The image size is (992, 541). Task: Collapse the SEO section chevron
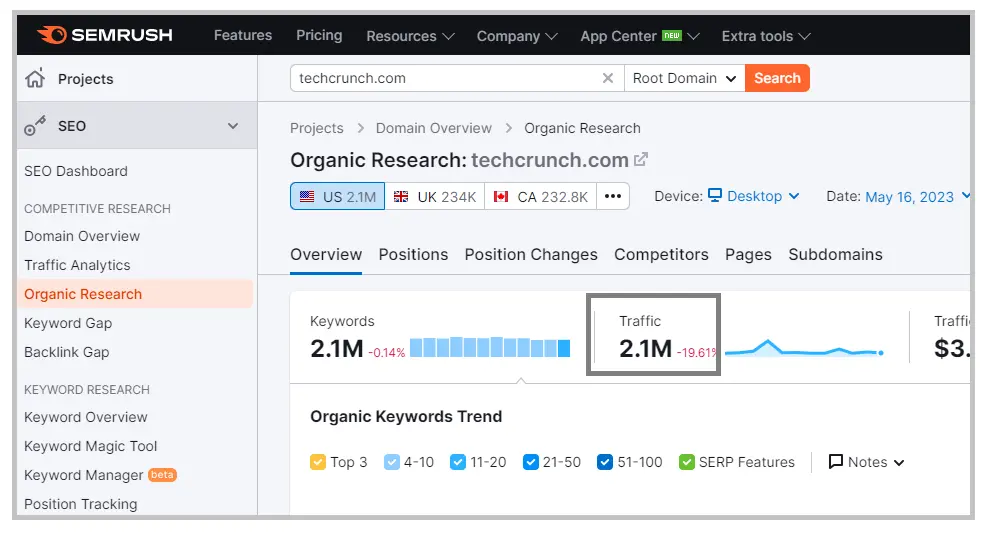coord(233,126)
